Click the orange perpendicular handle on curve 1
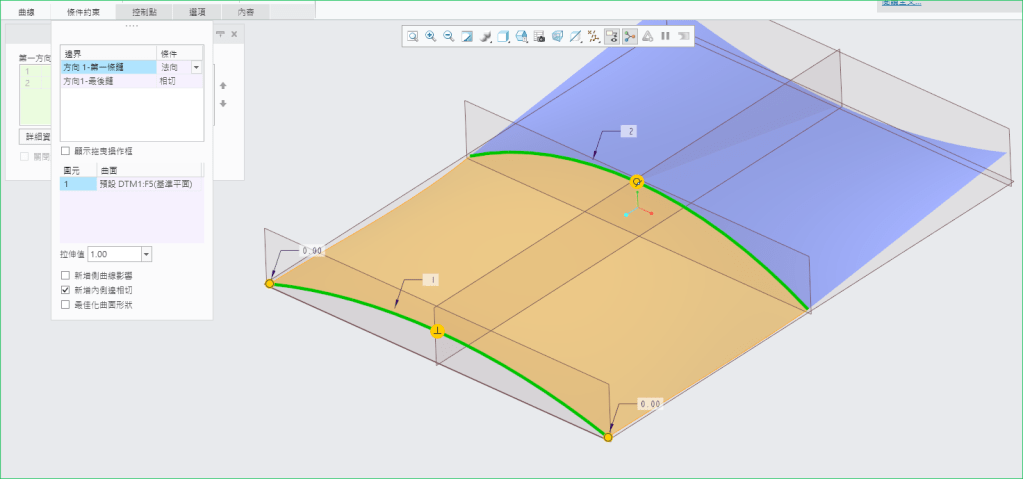 point(437,330)
